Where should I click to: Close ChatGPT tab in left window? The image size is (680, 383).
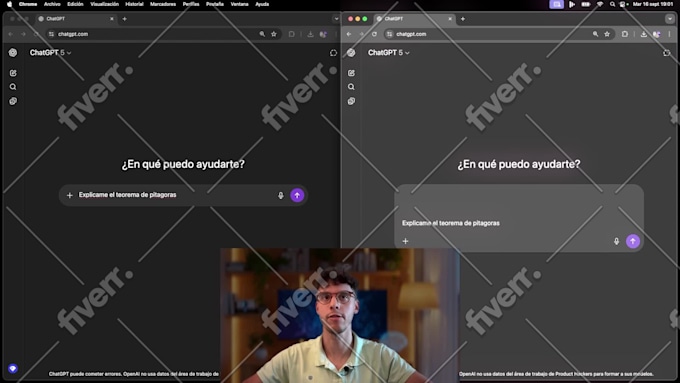pyautogui.click(x=112, y=19)
